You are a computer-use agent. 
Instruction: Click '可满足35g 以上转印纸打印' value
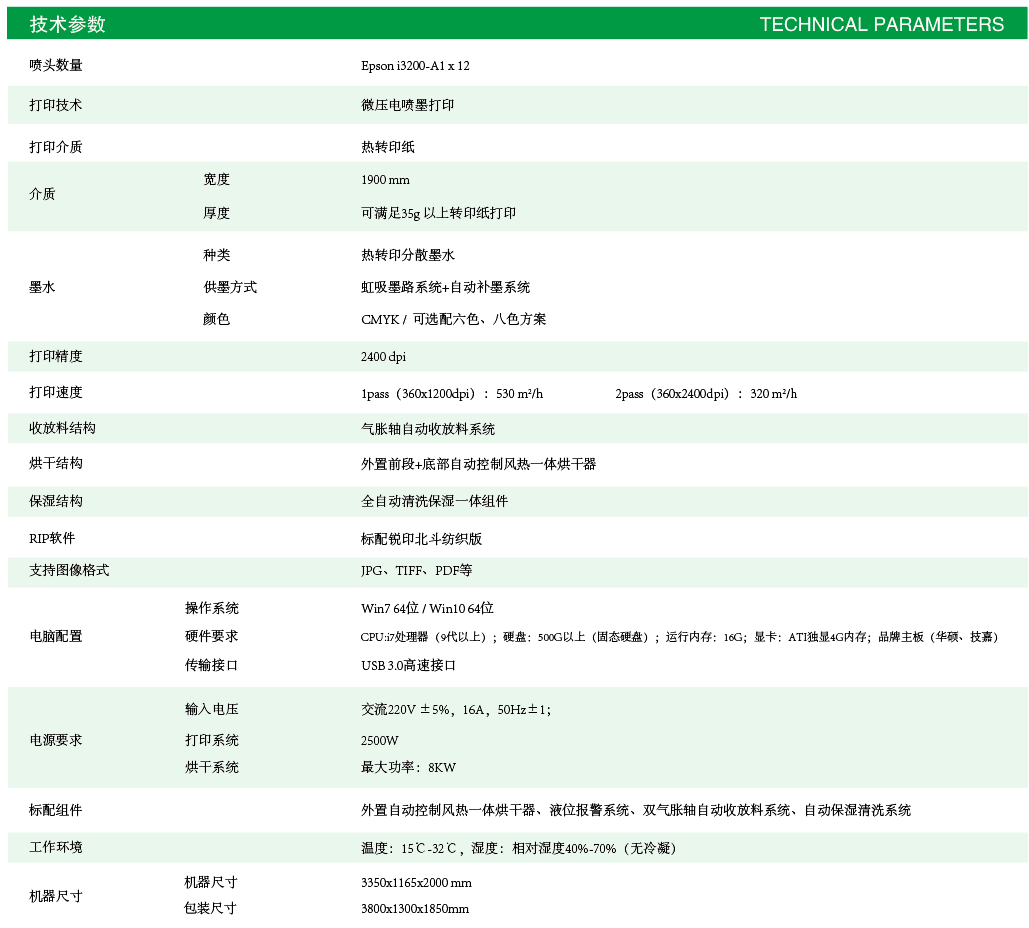[x=438, y=213]
